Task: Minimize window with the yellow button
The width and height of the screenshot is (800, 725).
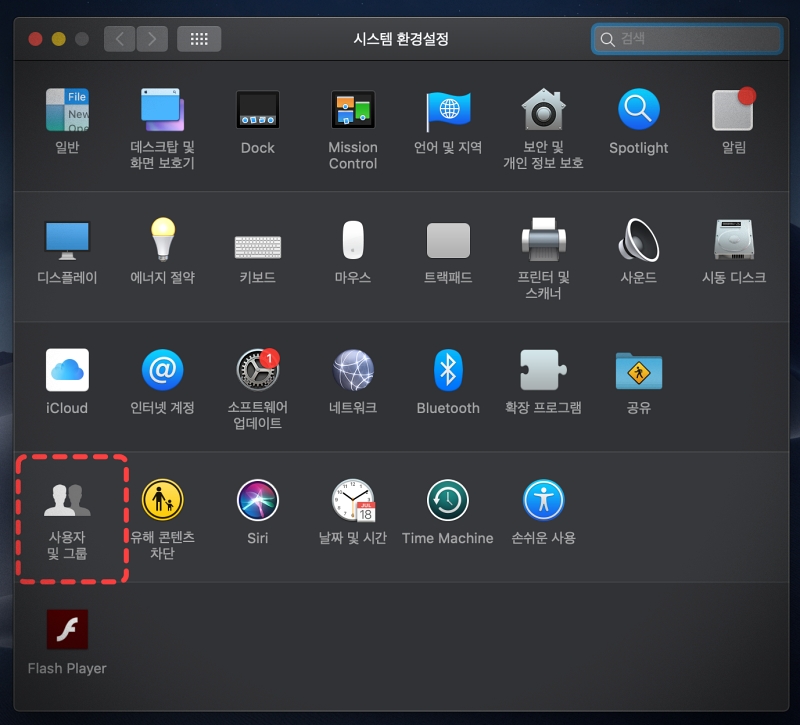Action: (x=59, y=39)
